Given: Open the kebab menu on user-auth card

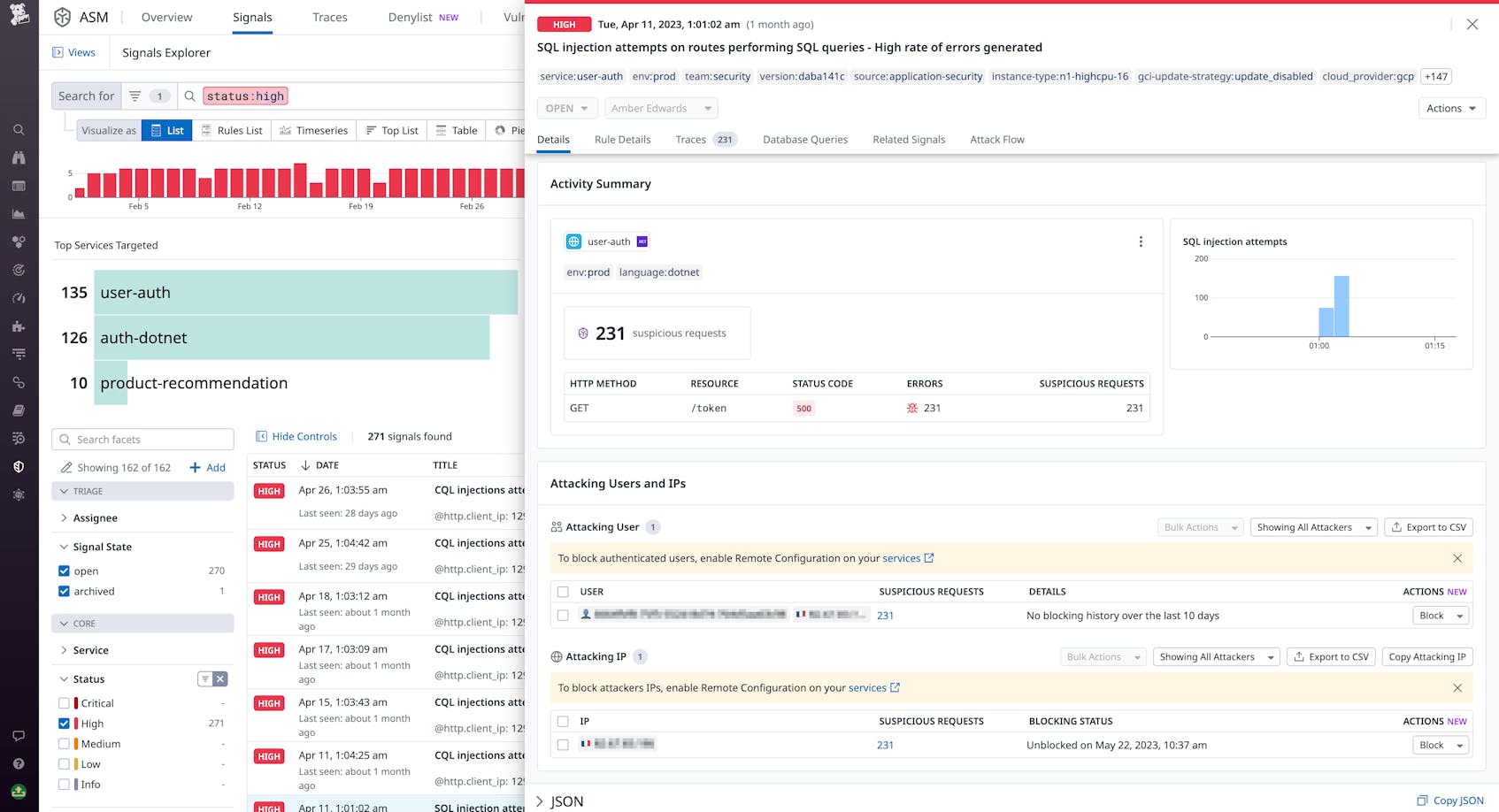Looking at the screenshot, I should tap(1141, 241).
